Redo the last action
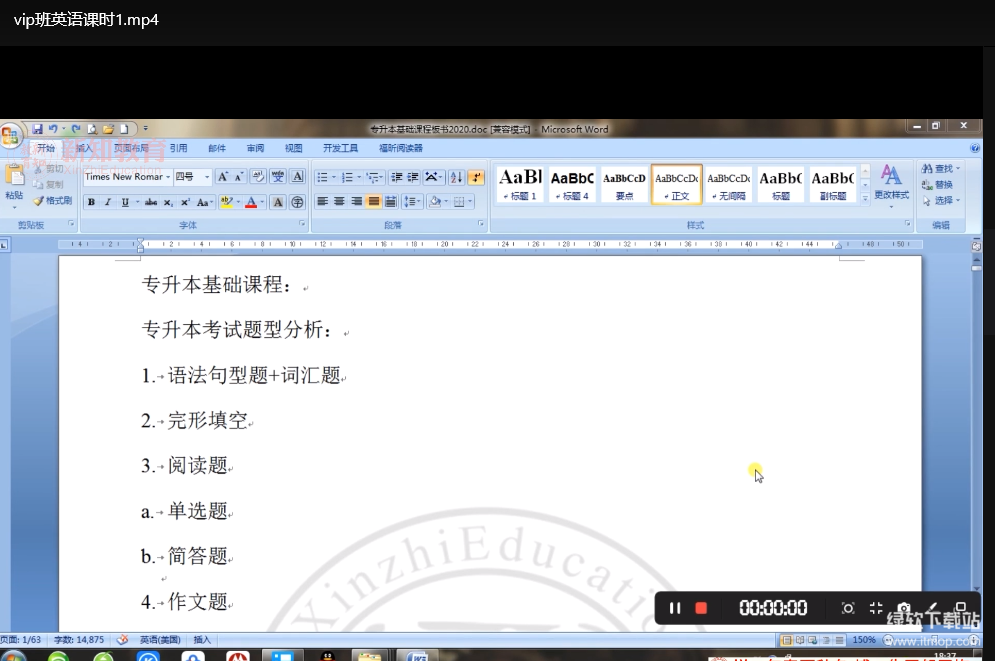Image resolution: width=995 pixels, height=661 pixels. [x=76, y=129]
